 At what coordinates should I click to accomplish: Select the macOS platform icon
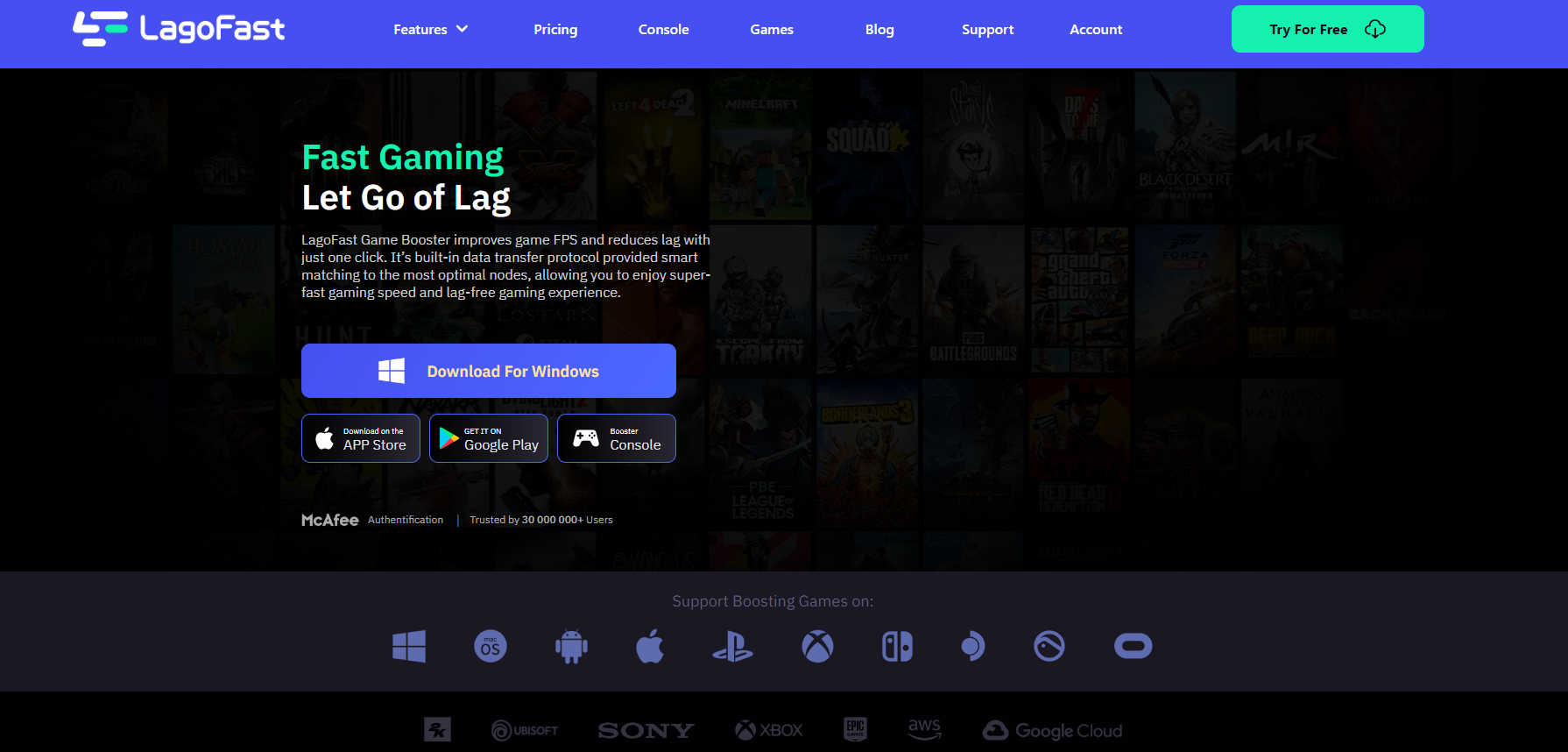[491, 646]
